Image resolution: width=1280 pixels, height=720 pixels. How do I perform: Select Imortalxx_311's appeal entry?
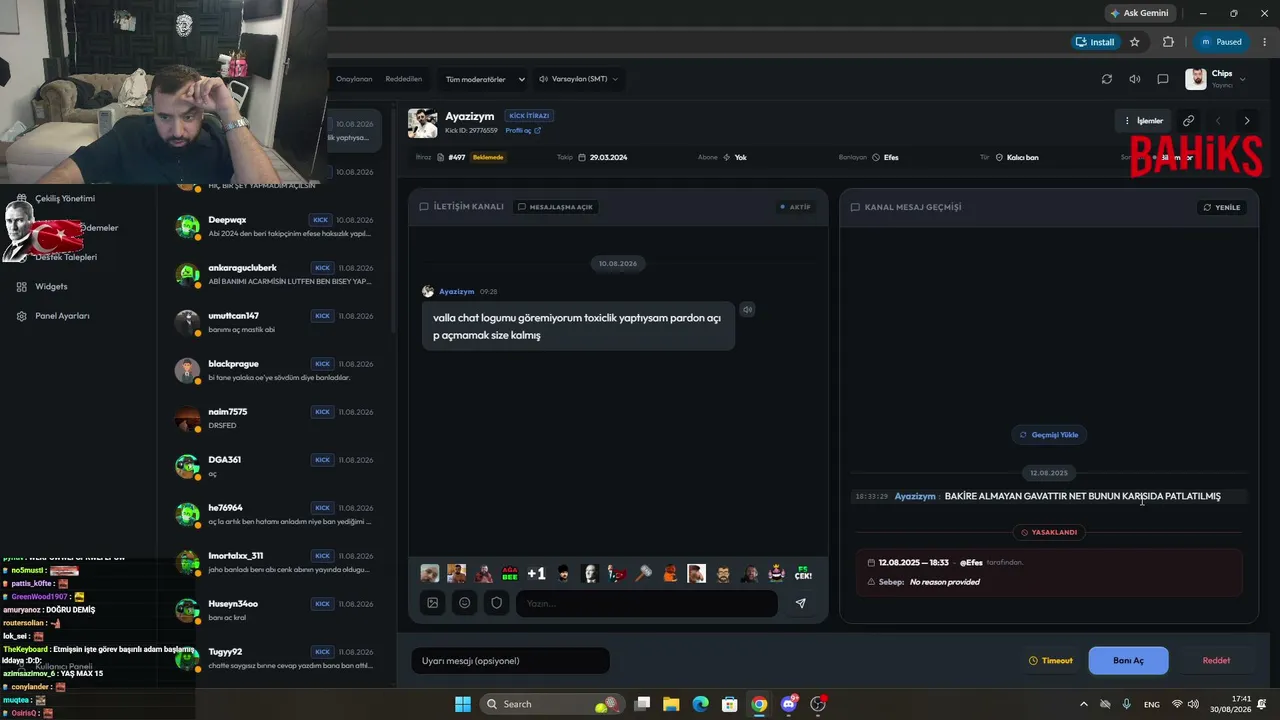tap(275, 563)
